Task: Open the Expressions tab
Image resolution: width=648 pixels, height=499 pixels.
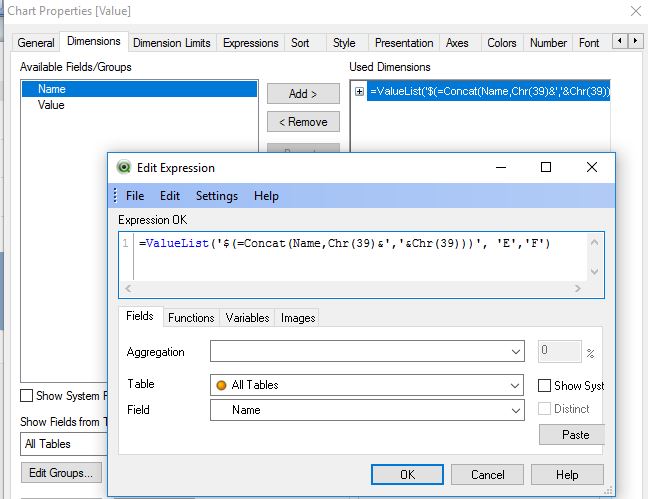Action: click(x=250, y=43)
